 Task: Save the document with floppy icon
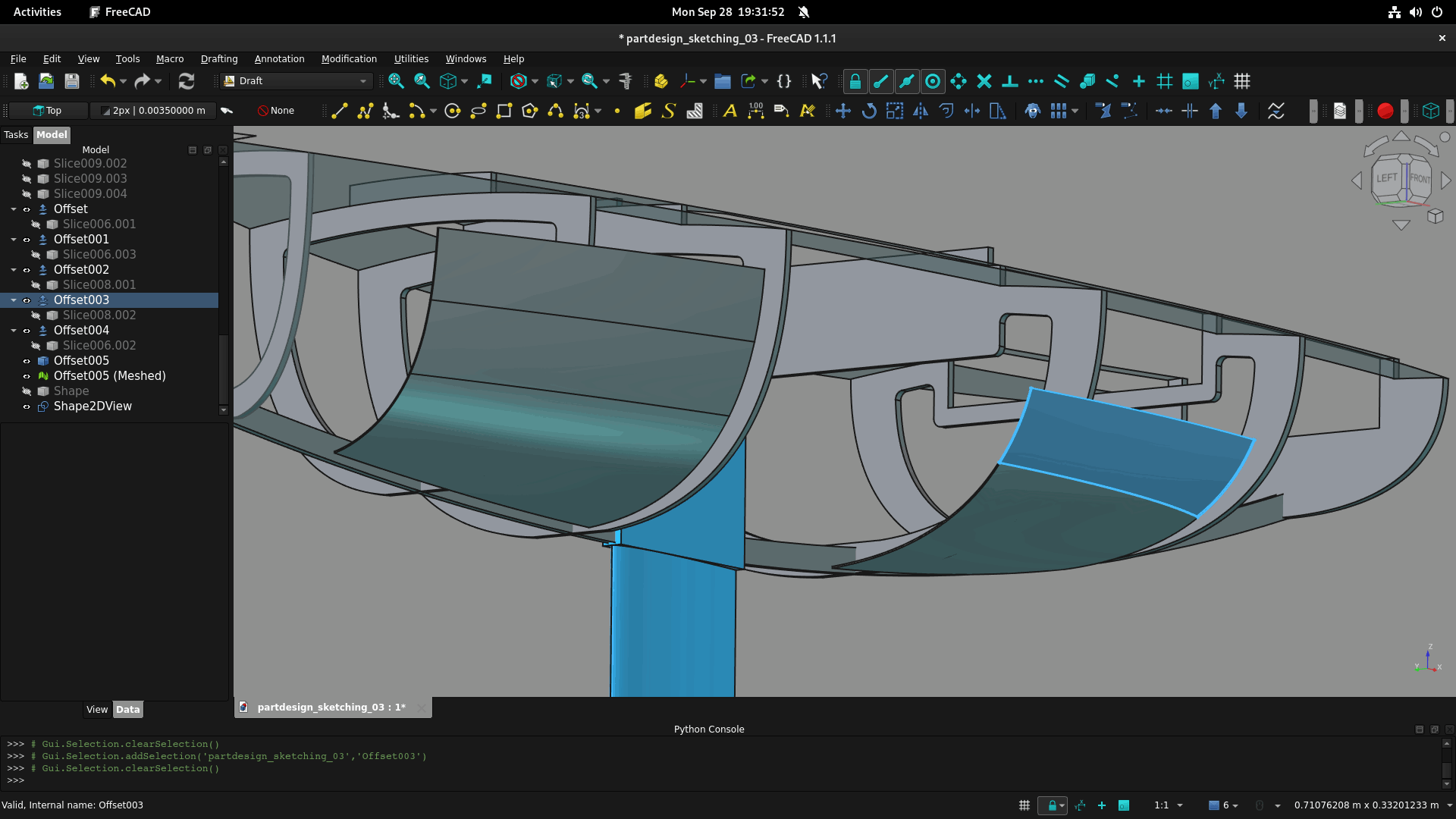pos(72,81)
